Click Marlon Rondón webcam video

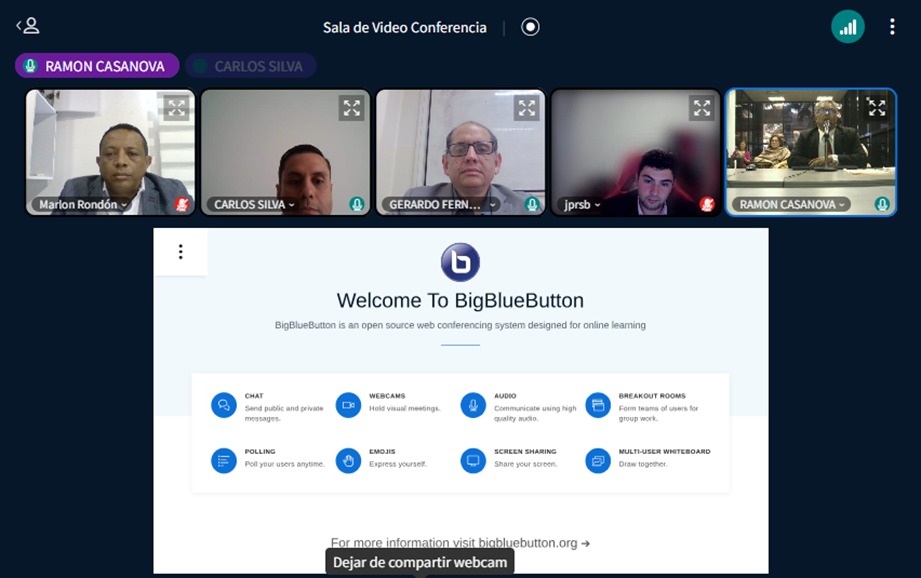pyautogui.click(x=110, y=153)
